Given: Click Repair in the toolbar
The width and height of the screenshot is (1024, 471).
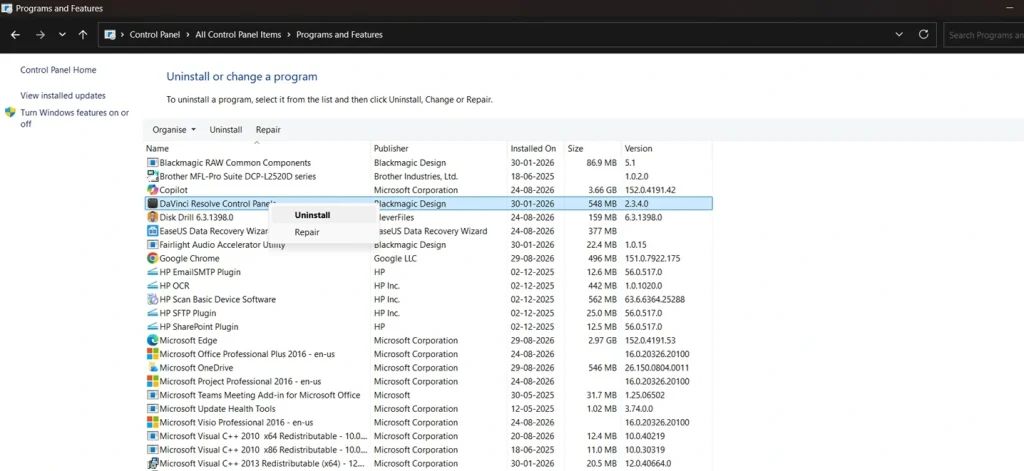Looking at the screenshot, I should [x=268, y=130].
